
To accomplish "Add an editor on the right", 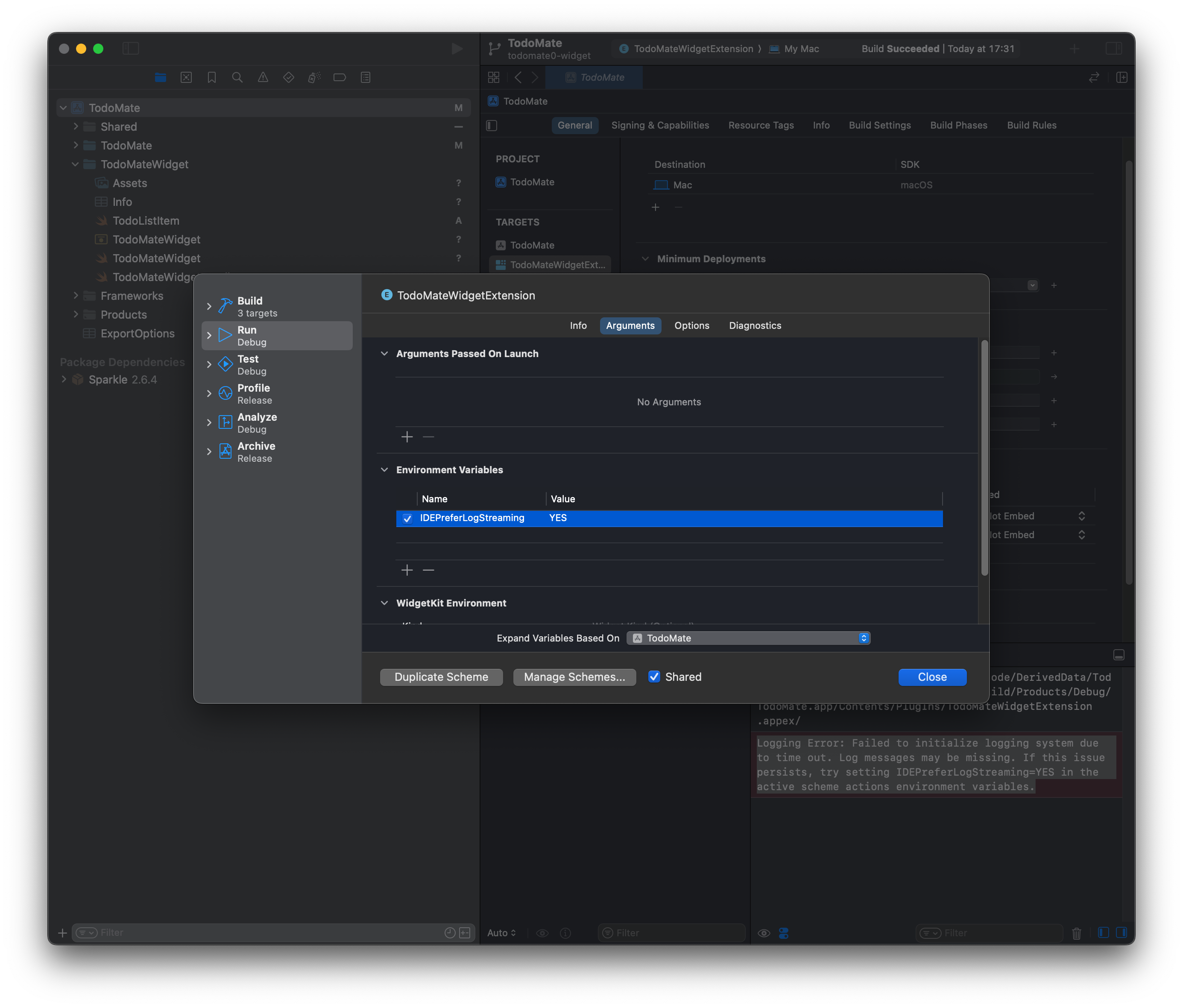I will [x=1122, y=77].
